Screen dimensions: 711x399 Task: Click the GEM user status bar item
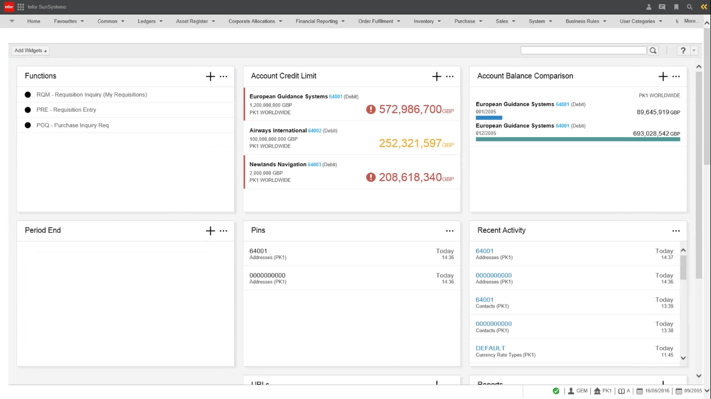[x=578, y=391]
